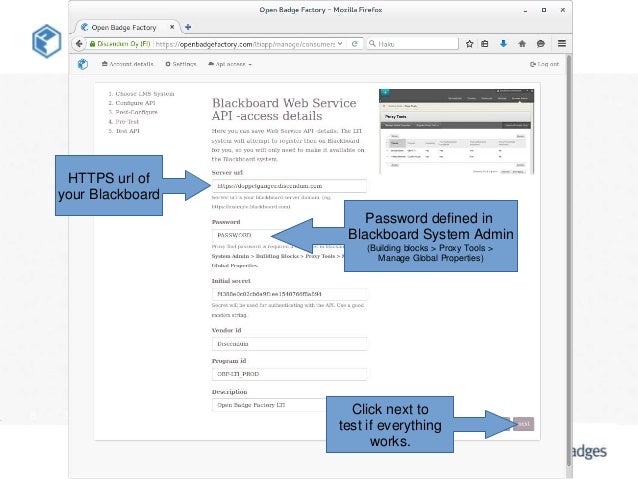Click the search magnifier icon
This screenshot has width=638, height=479.
372,44
